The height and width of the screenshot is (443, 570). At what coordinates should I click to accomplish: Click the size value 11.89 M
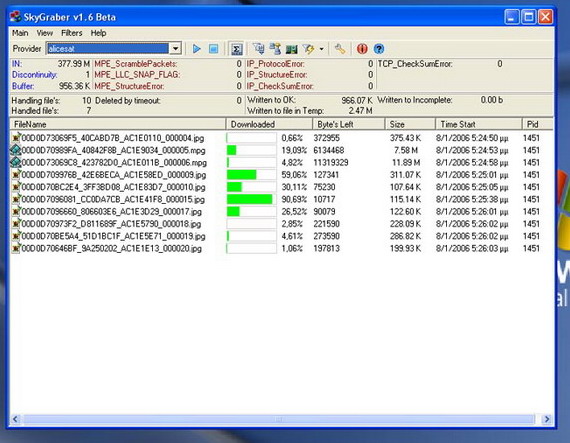pos(405,163)
